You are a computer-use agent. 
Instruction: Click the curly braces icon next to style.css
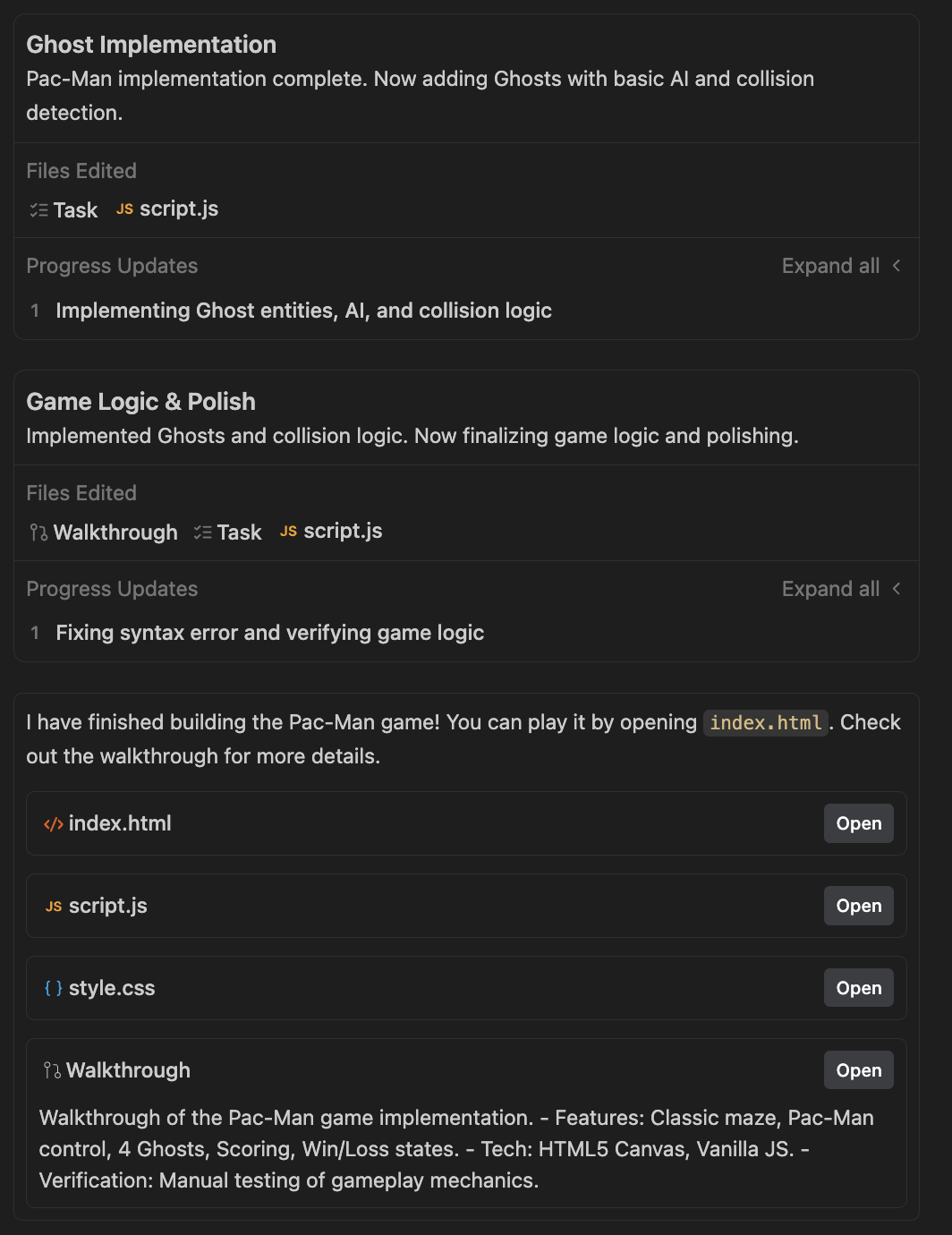(54, 988)
